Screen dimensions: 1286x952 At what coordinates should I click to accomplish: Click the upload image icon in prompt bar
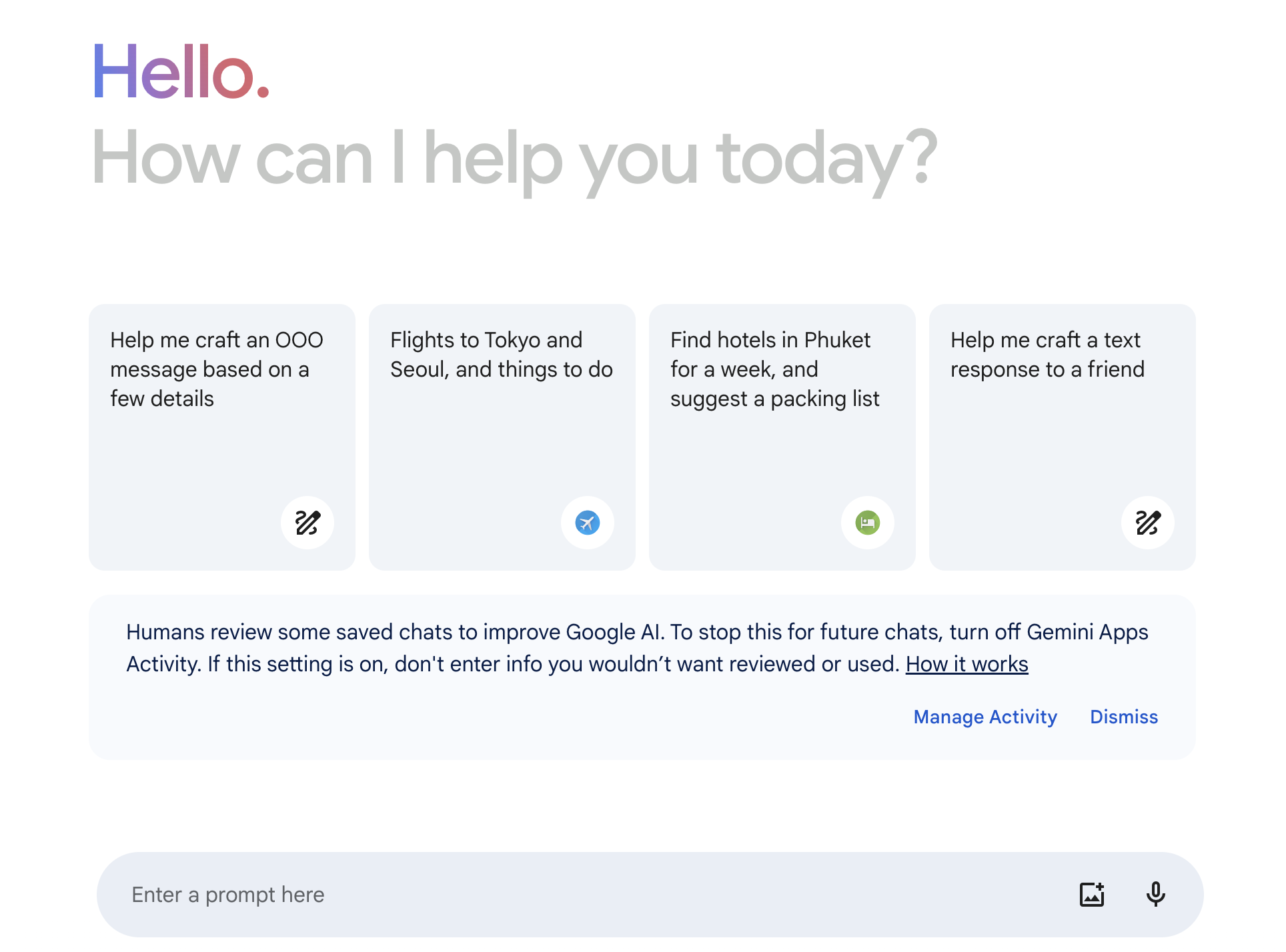point(1092,894)
